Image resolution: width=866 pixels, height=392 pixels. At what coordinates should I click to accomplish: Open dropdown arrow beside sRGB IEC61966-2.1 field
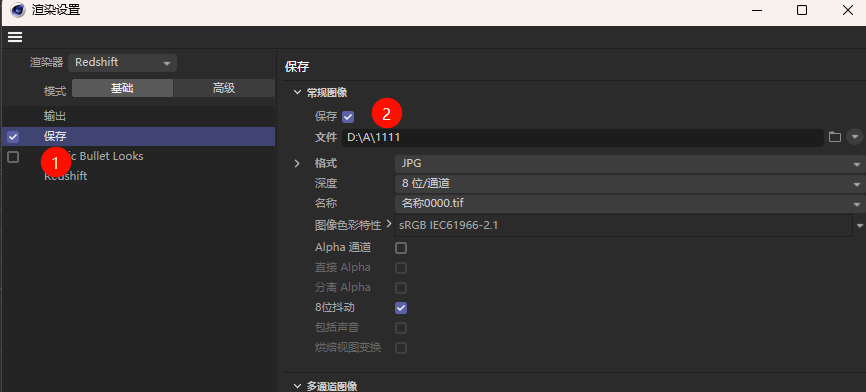[x=860, y=225]
